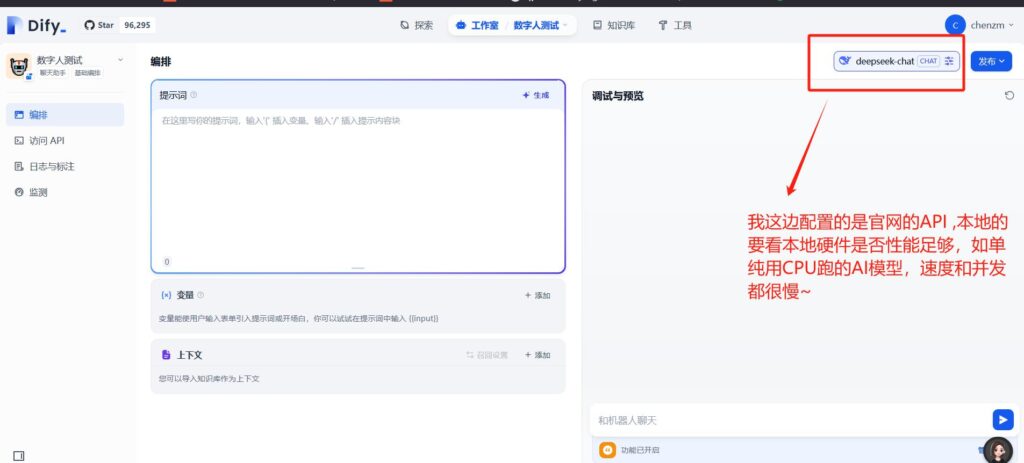
Task: Expand the app info chevron in sidebar
Action: (x=120, y=60)
